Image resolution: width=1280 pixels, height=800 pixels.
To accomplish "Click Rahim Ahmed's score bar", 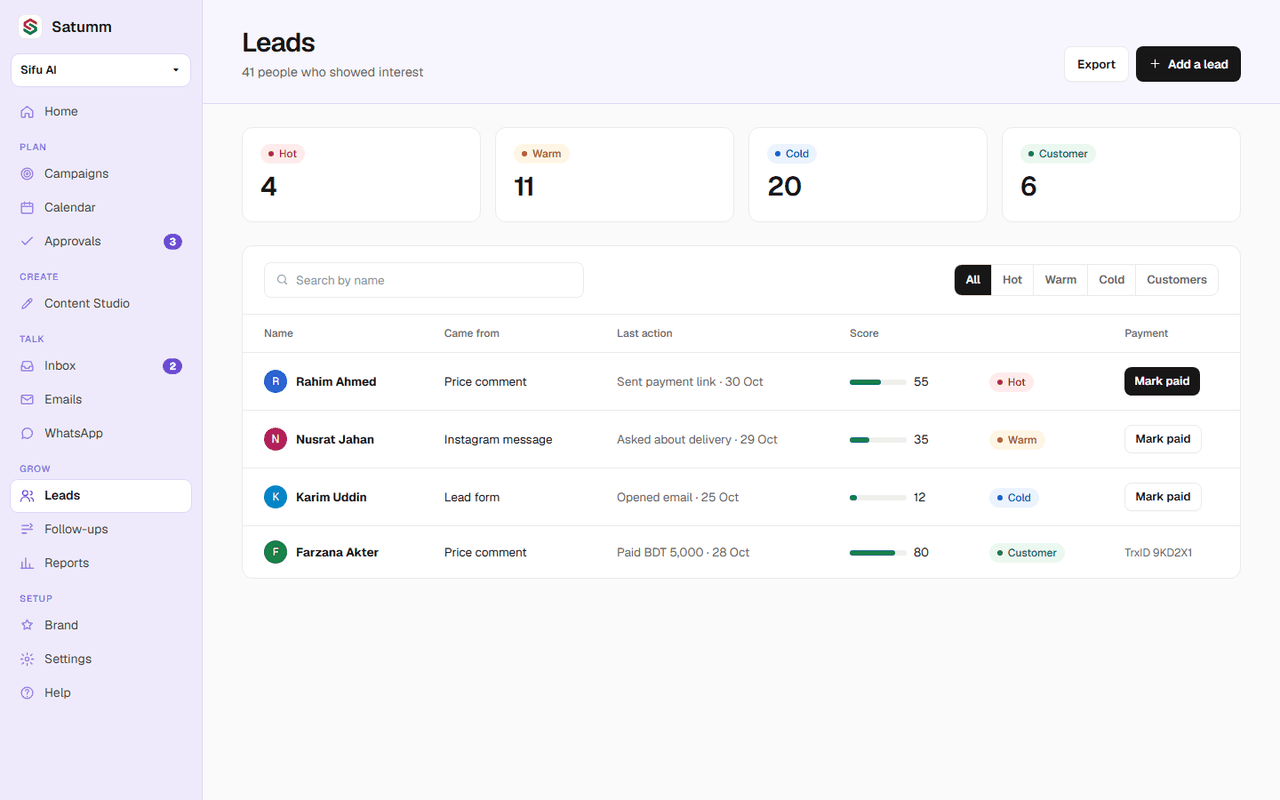I will (878, 382).
